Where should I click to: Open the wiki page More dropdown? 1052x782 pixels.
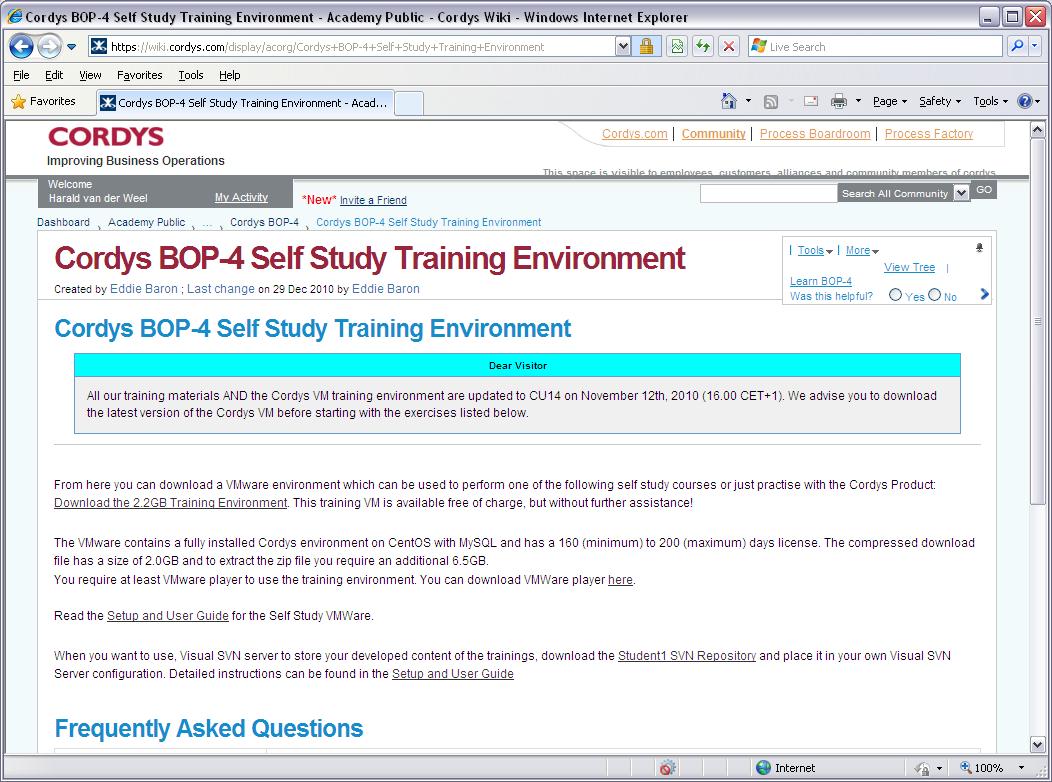click(x=862, y=250)
